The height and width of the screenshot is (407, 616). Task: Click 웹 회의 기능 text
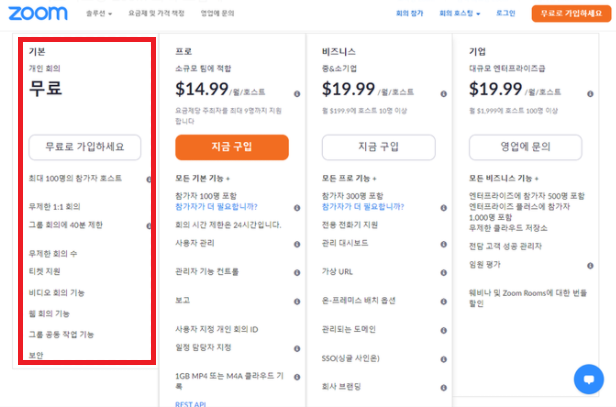(x=49, y=314)
